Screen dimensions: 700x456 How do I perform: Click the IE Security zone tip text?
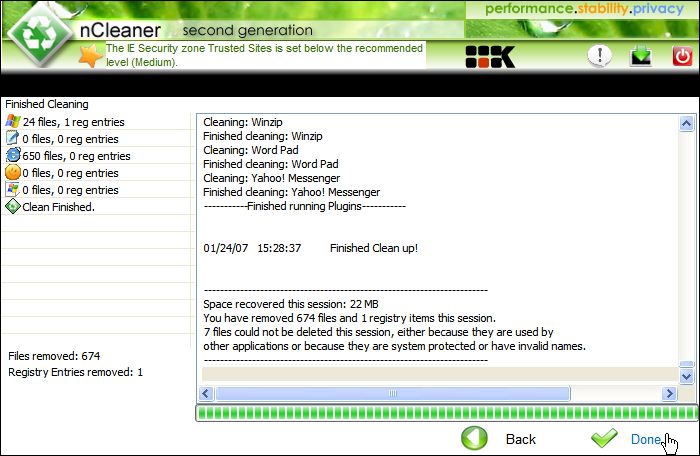[264, 55]
